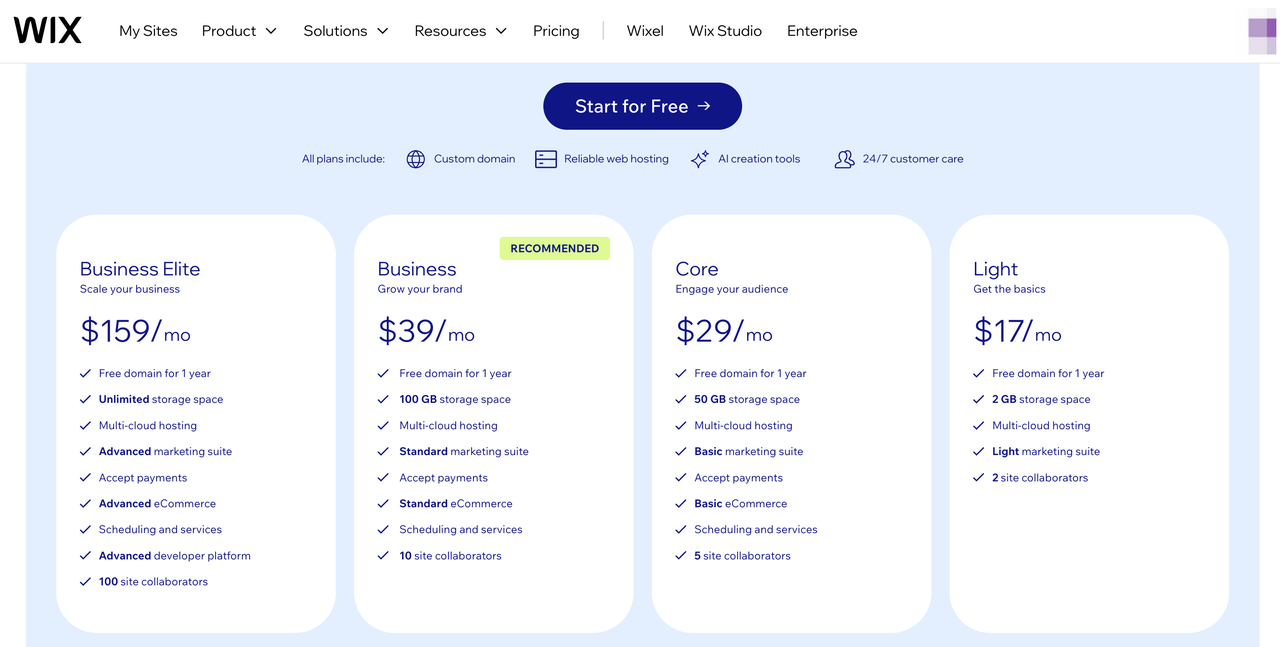Open the Wix Studio page
Image resolution: width=1280 pixels, height=647 pixels.
pos(724,31)
